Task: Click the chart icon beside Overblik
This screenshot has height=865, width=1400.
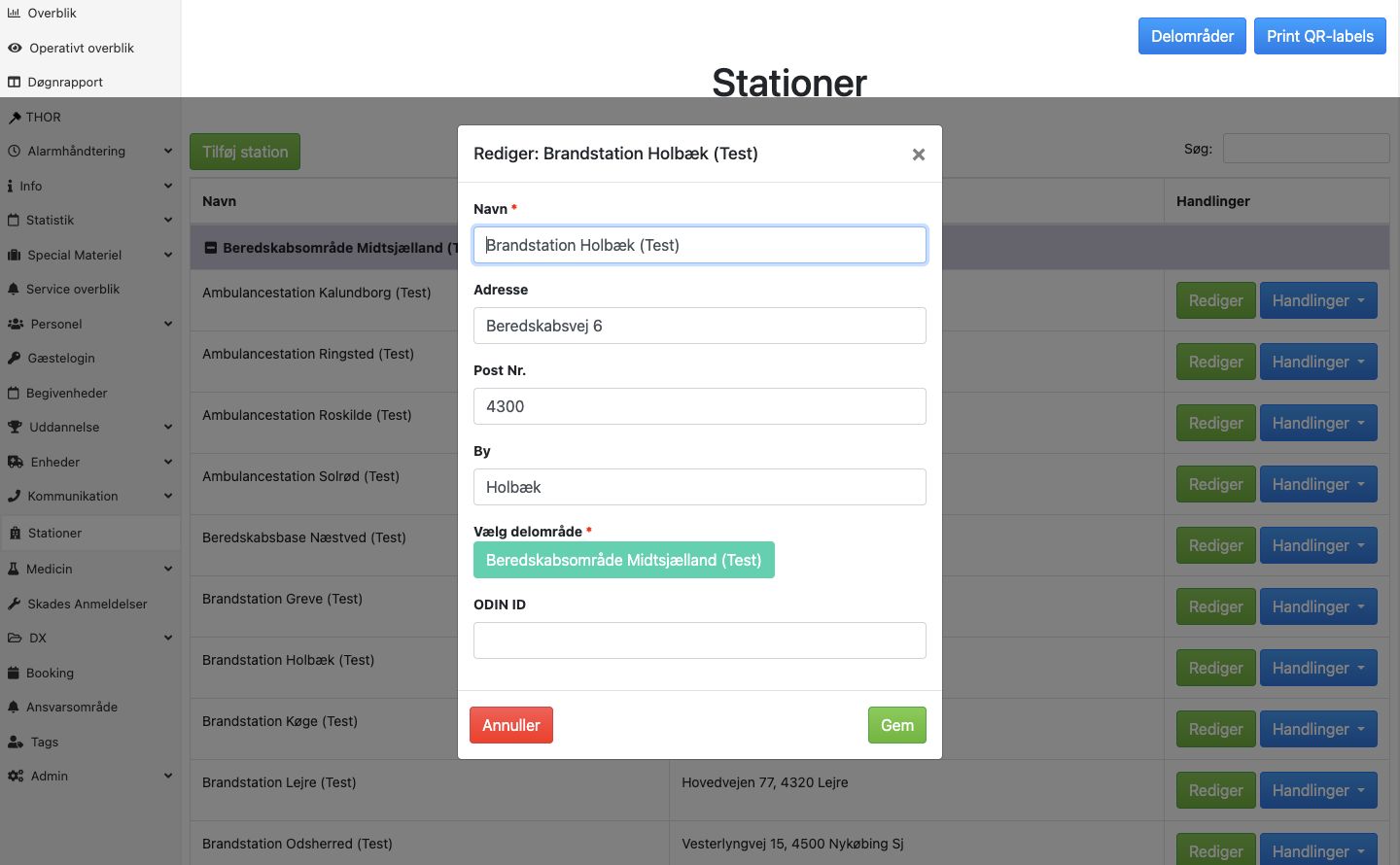Action: 14,14
